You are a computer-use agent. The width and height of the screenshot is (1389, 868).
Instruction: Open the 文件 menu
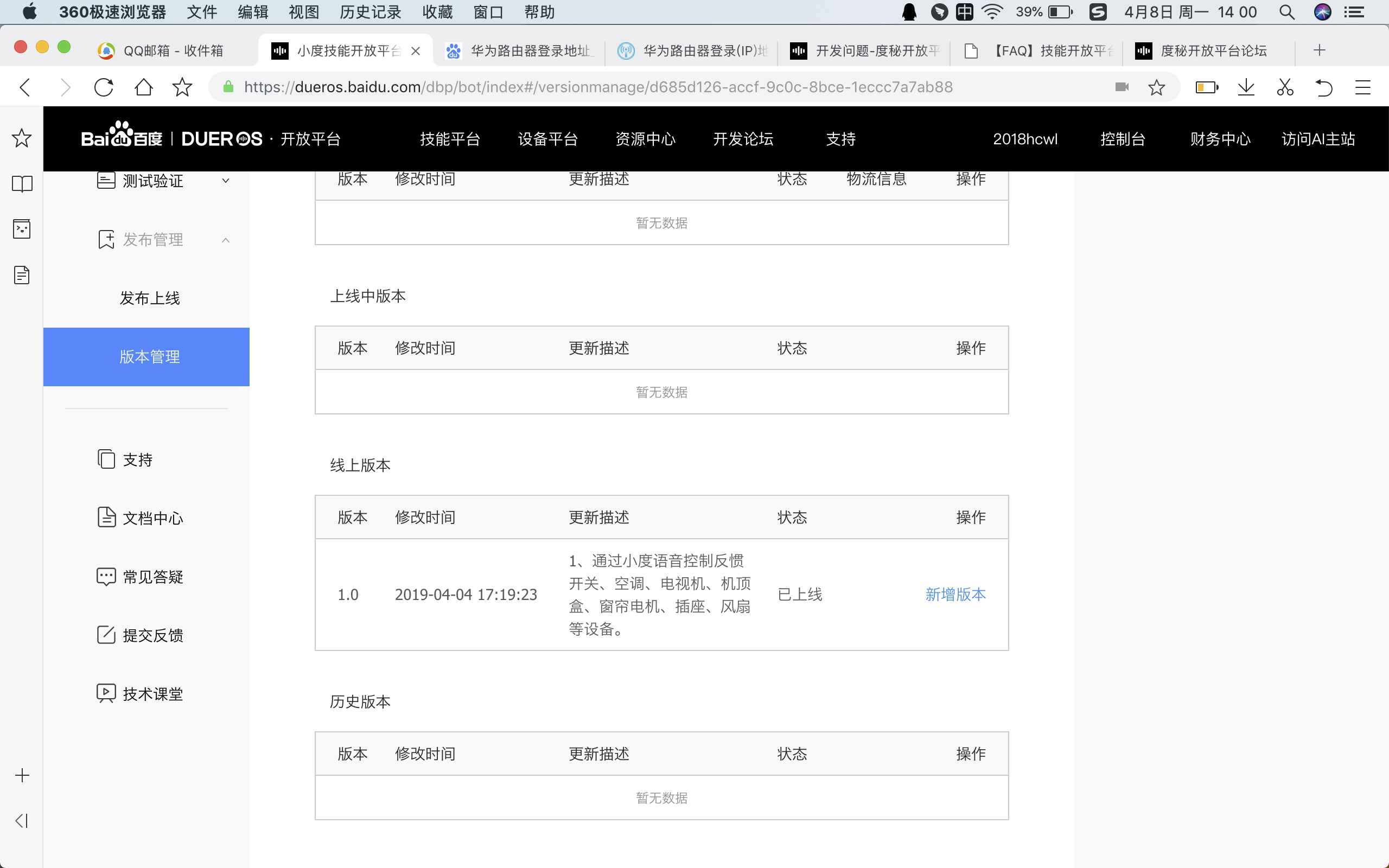tap(202, 12)
